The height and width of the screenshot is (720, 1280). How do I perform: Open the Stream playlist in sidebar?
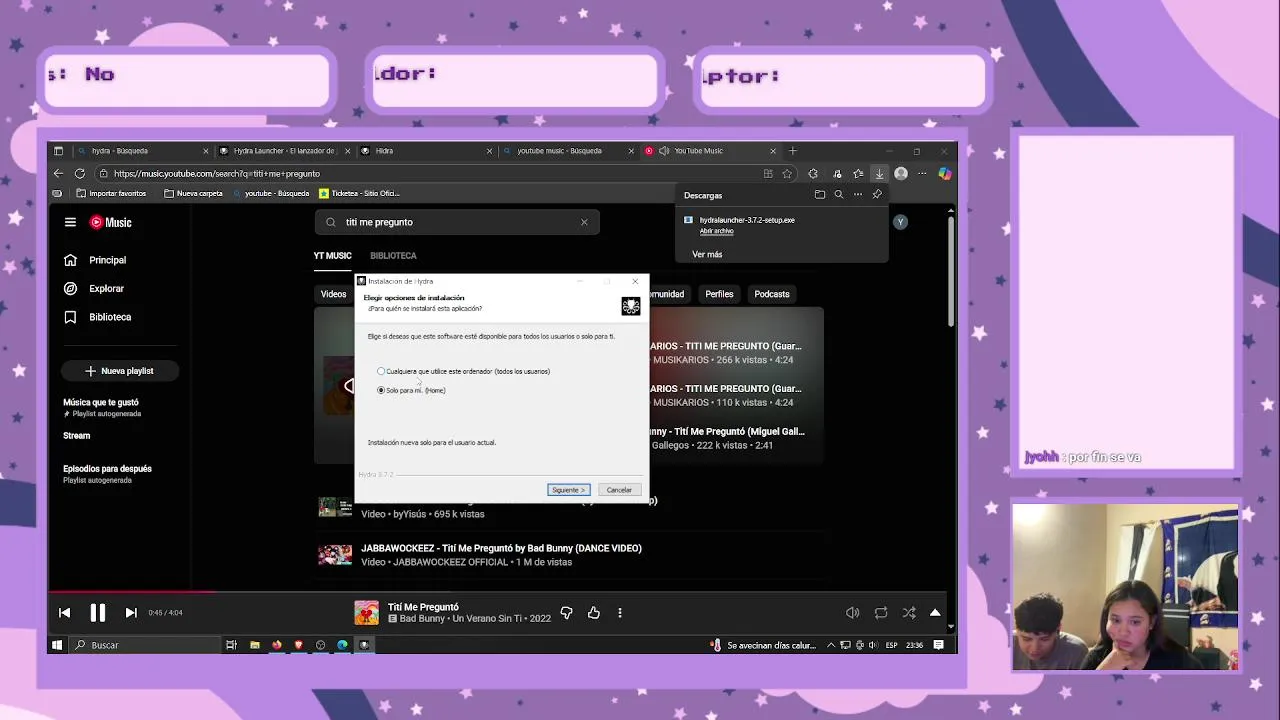77,436
